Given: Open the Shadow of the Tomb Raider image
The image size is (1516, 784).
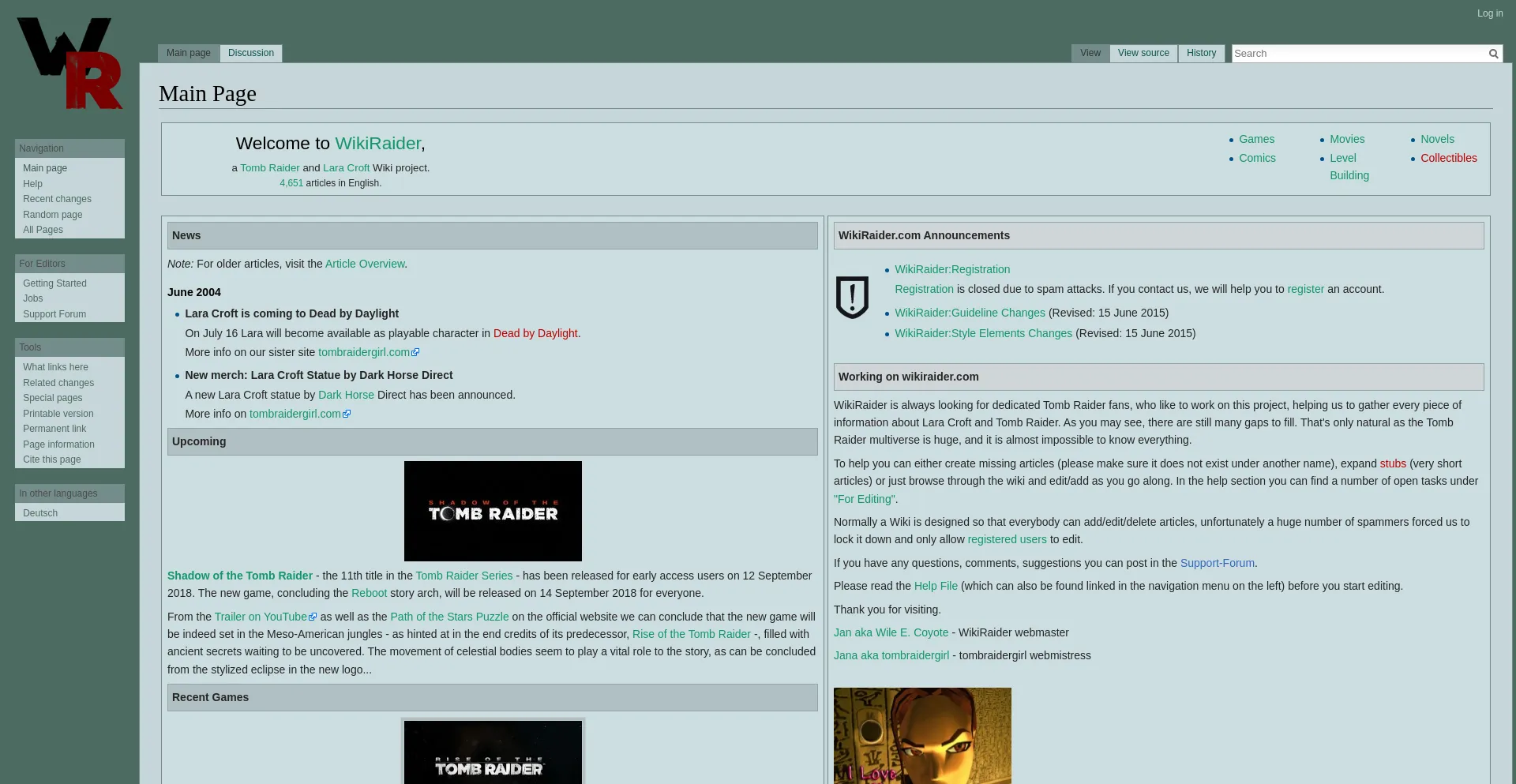Looking at the screenshot, I should (x=493, y=511).
